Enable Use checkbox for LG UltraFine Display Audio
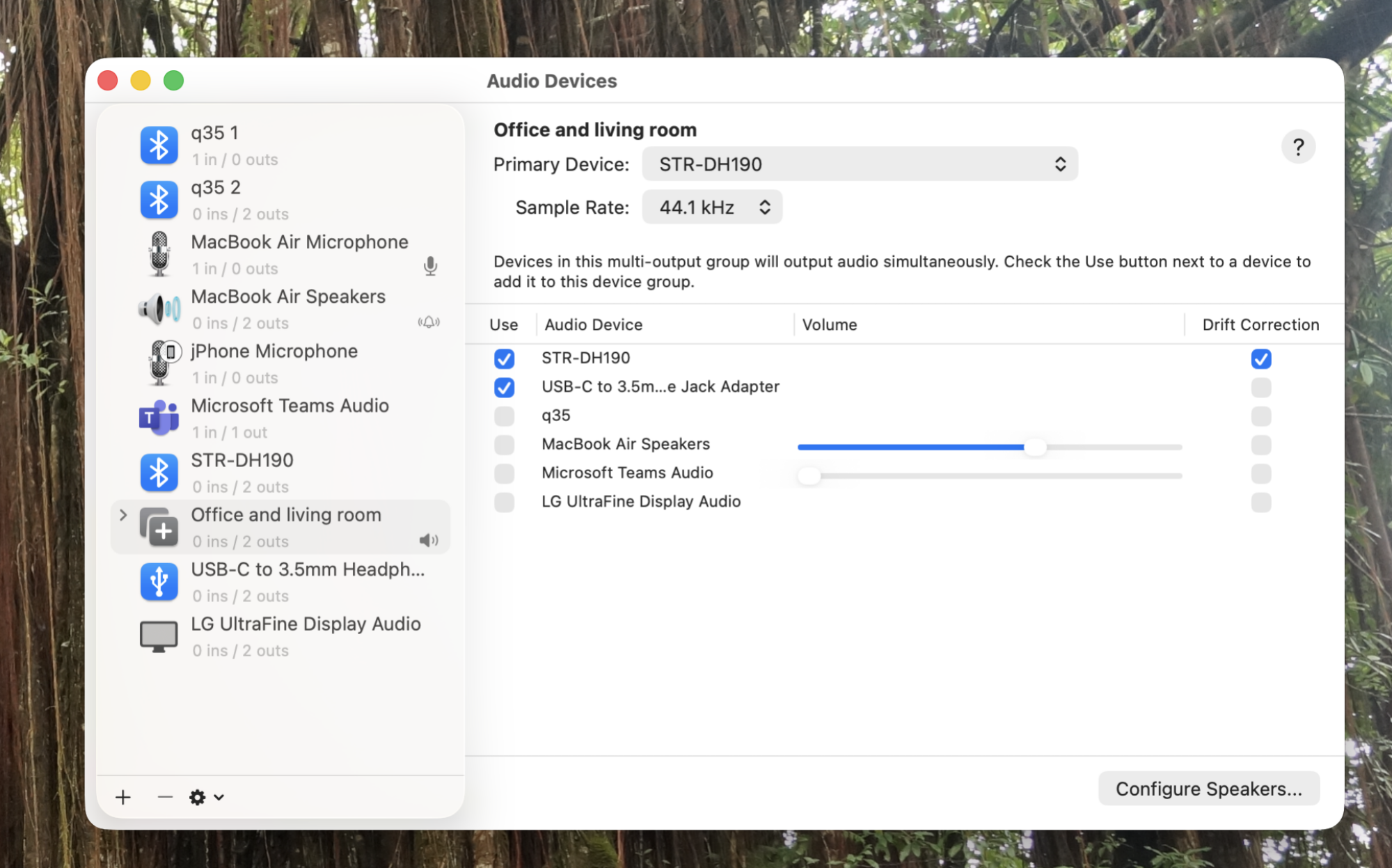Image resolution: width=1392 pixels, height=868 pixels. (504, 502)
